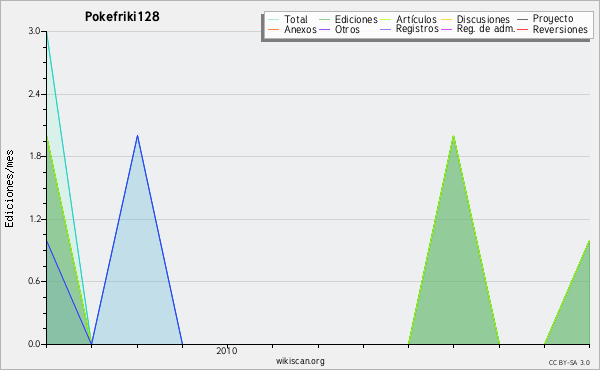
Task: Click the tall green Artículos peak after 2010
Action: tap(453, 136)
